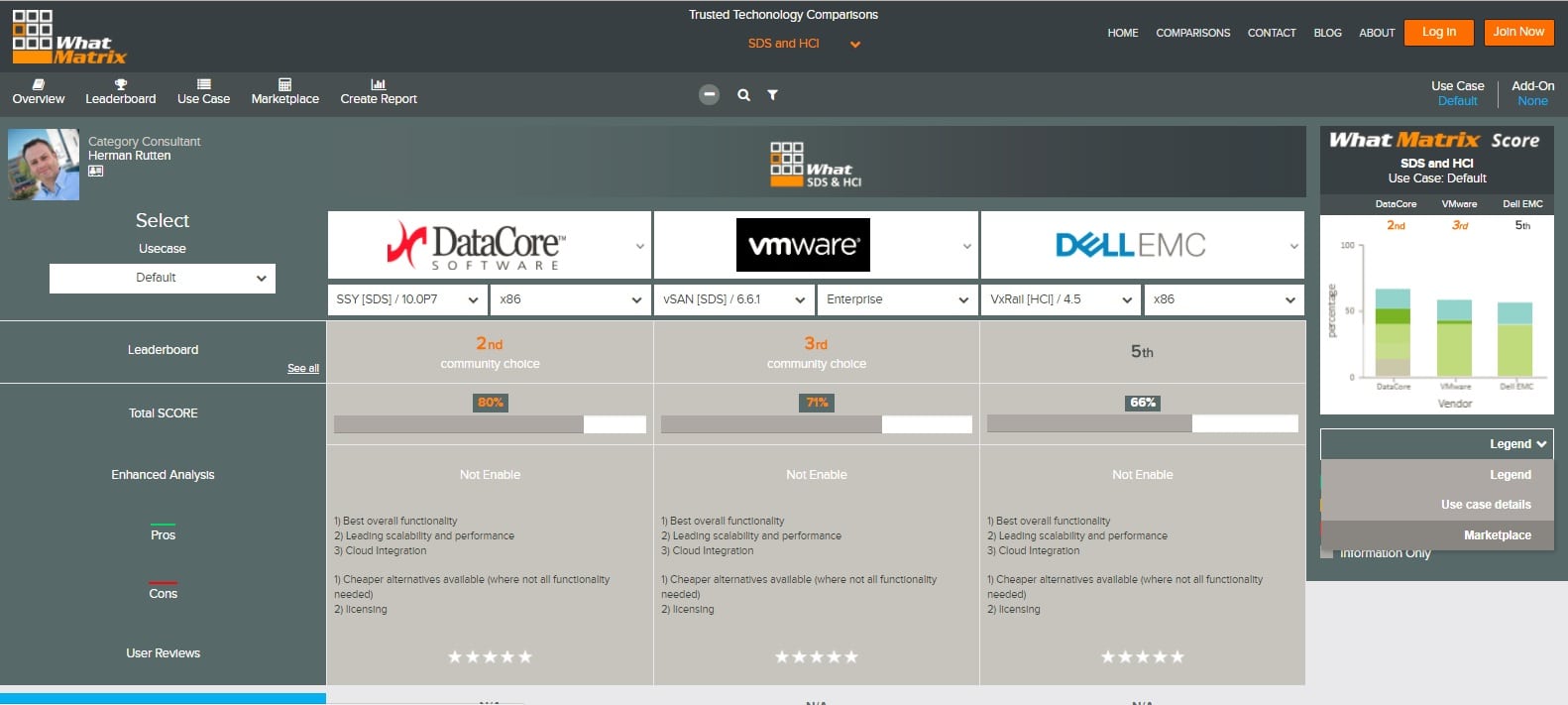Image resolution: width=1568 pixels, height=705 pixels.
Task: Open the vSAN [SDS] / 6.6.1 dropdown
Action: pos(733,299)
